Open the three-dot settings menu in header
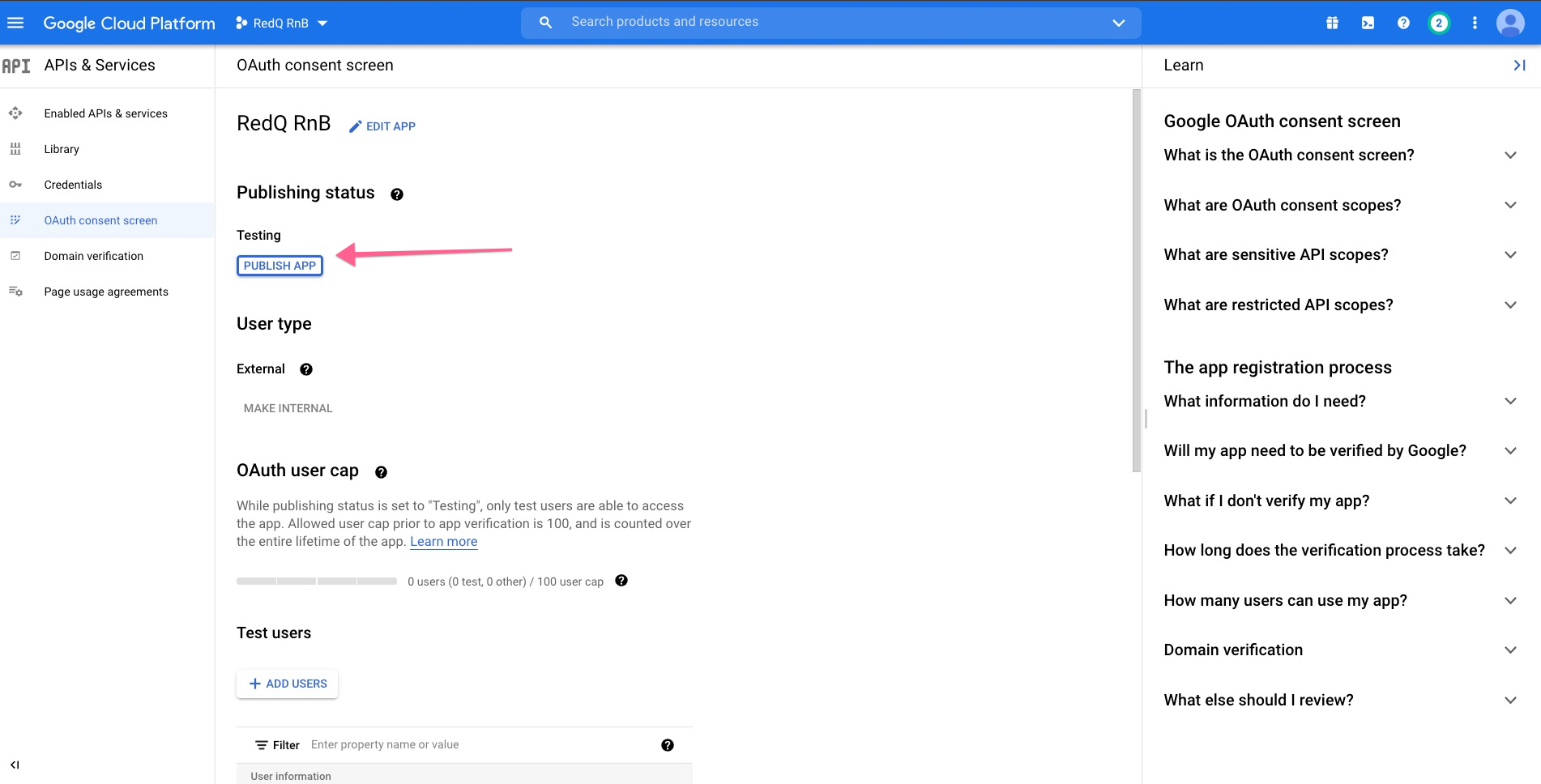The image size is (1541, 784). click(1475, 23)
